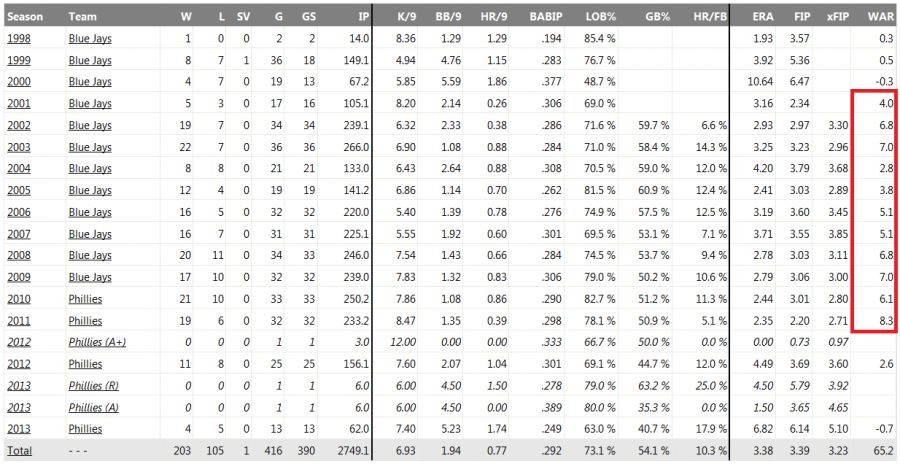Screen dimensions: 900x464
Task: Click the xFIP column header
Action: [x=838, y=17]
